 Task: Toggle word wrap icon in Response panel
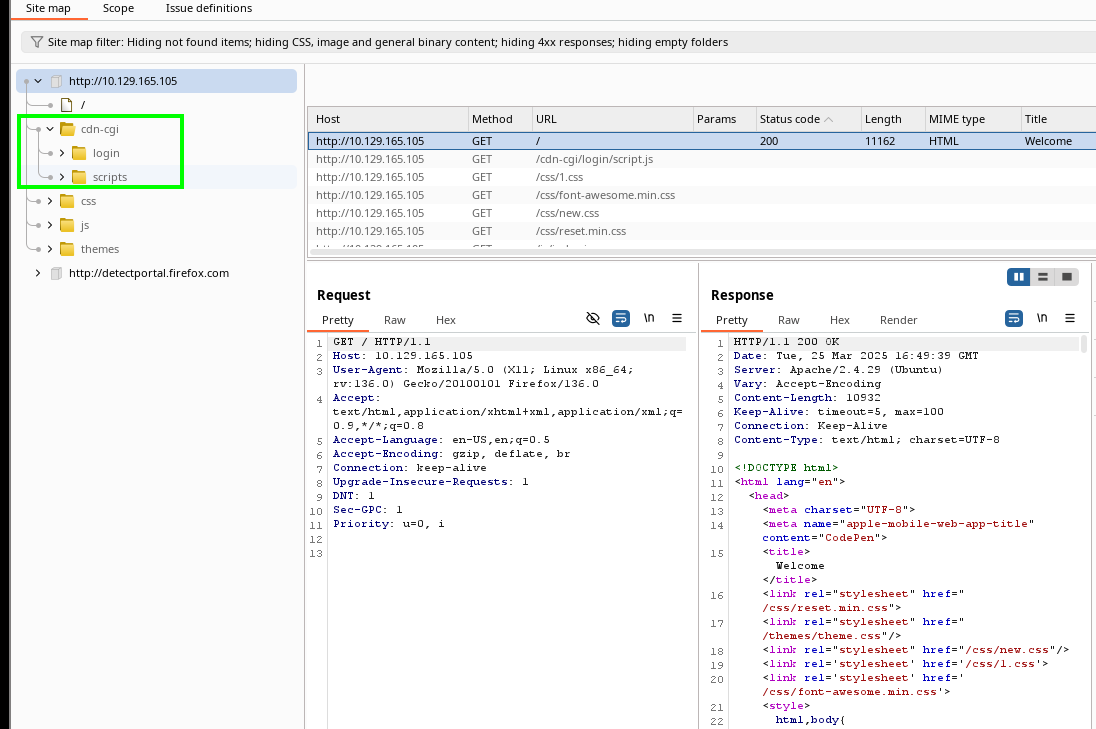[x=1014, y=318]
